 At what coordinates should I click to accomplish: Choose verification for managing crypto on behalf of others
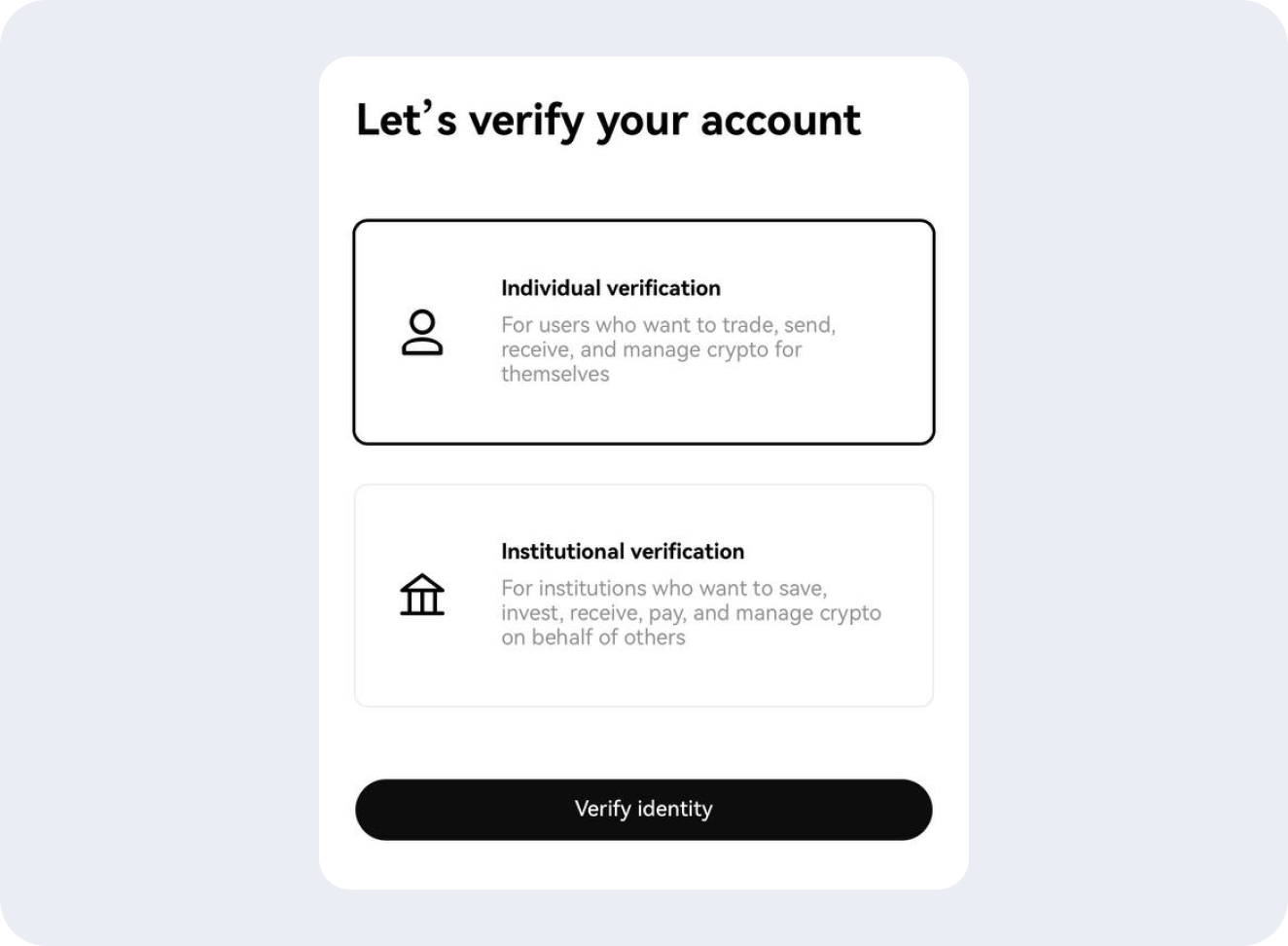[x=644, y=595]
